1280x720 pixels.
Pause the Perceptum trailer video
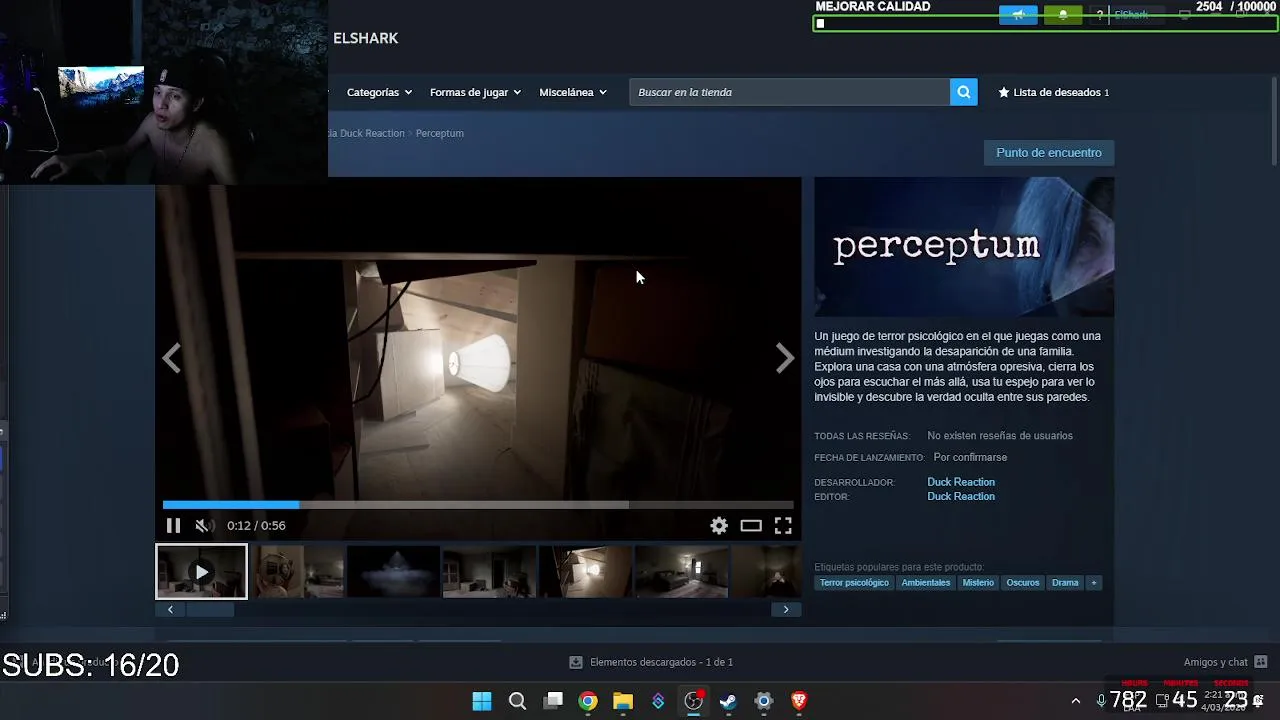(173, 525)
